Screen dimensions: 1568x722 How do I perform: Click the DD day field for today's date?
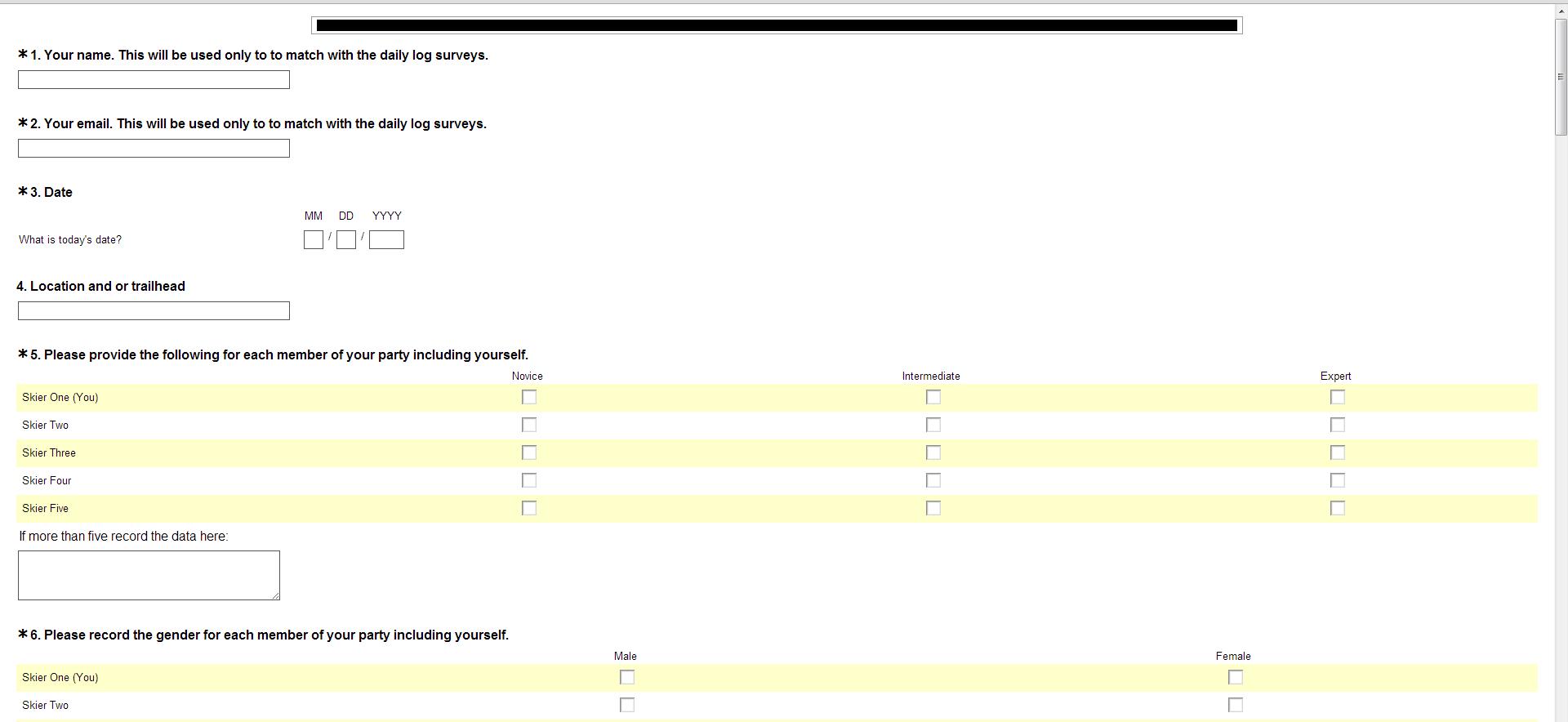click(346, 239)
